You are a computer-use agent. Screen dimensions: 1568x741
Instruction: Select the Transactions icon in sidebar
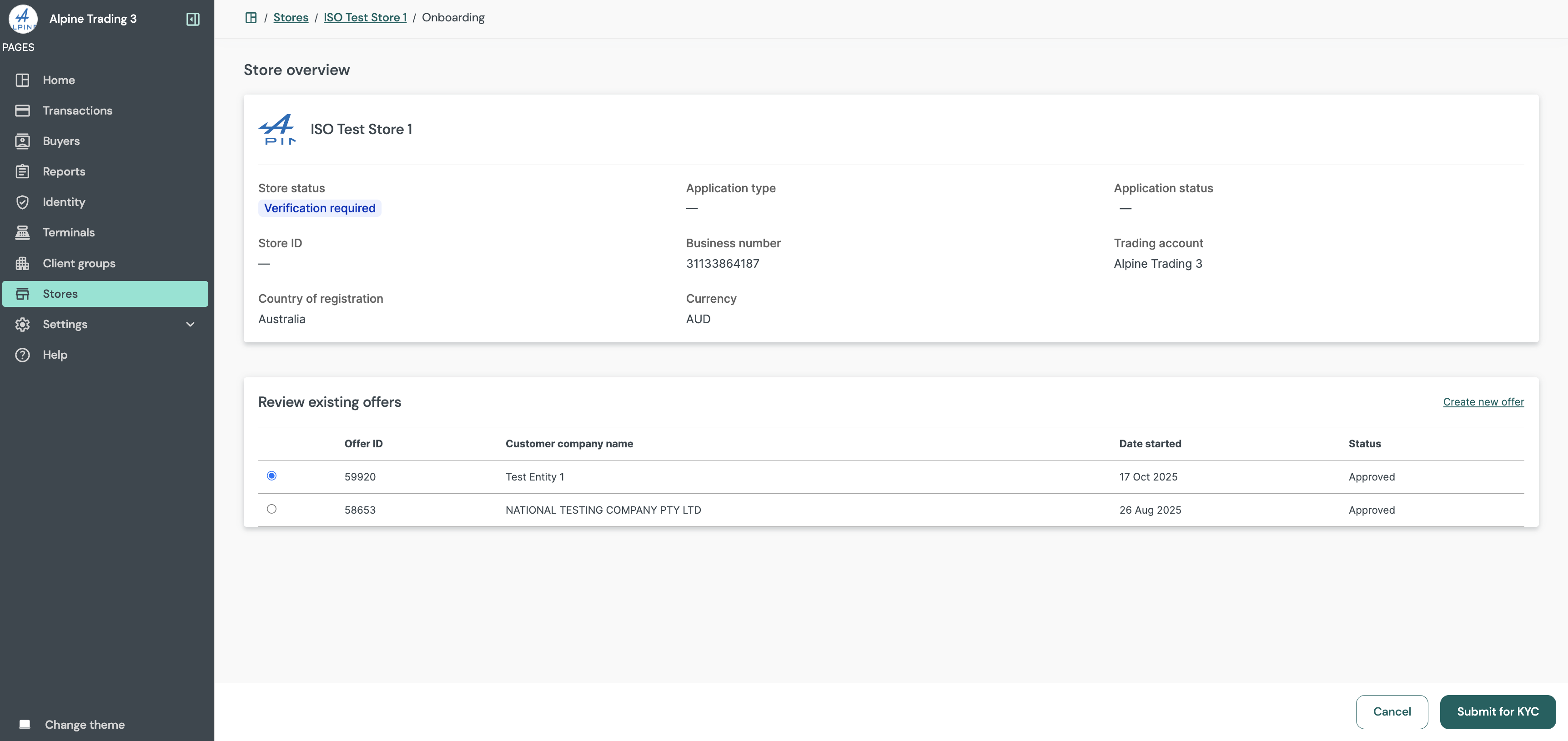point(23,110)
